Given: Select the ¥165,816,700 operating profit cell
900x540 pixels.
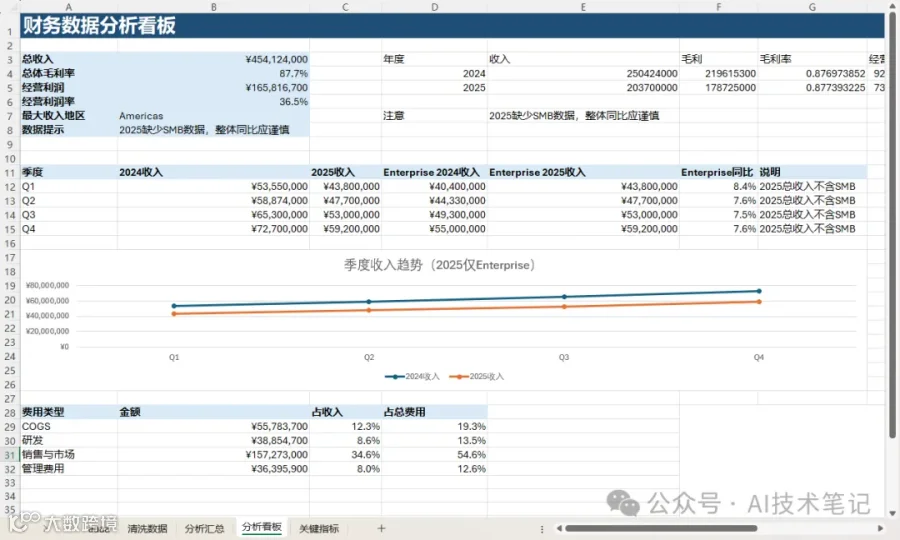Looking at the screenshot, I should (214, 87).
